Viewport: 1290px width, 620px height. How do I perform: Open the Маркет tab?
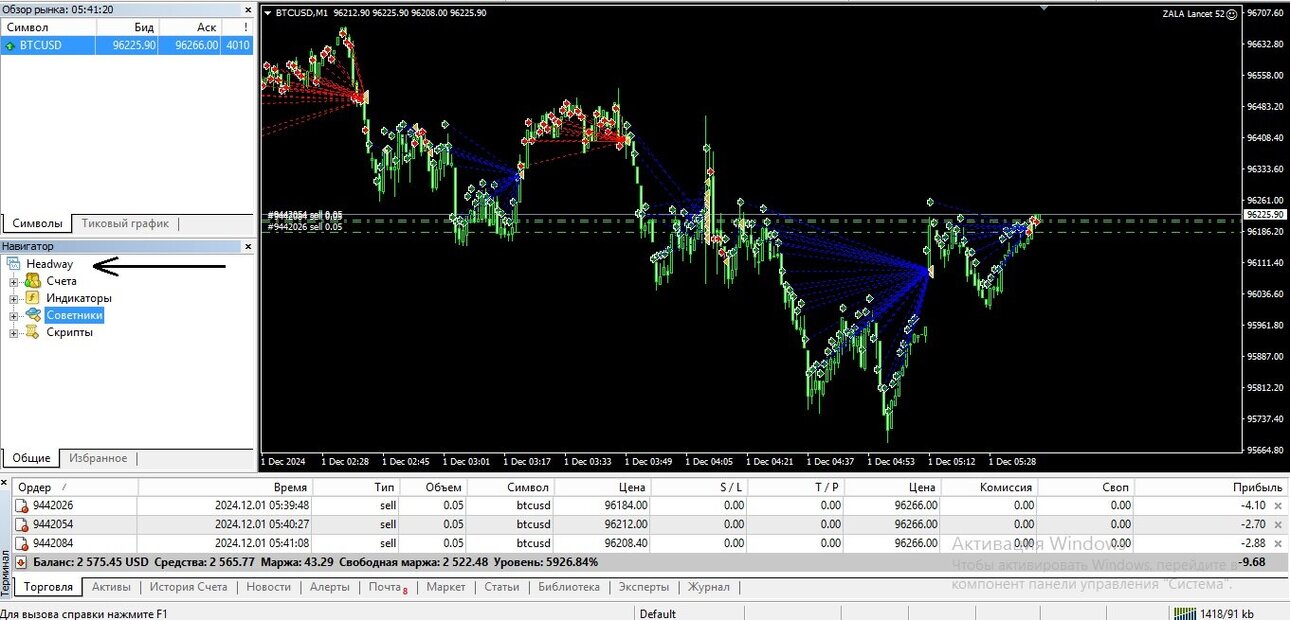point(446,587)
